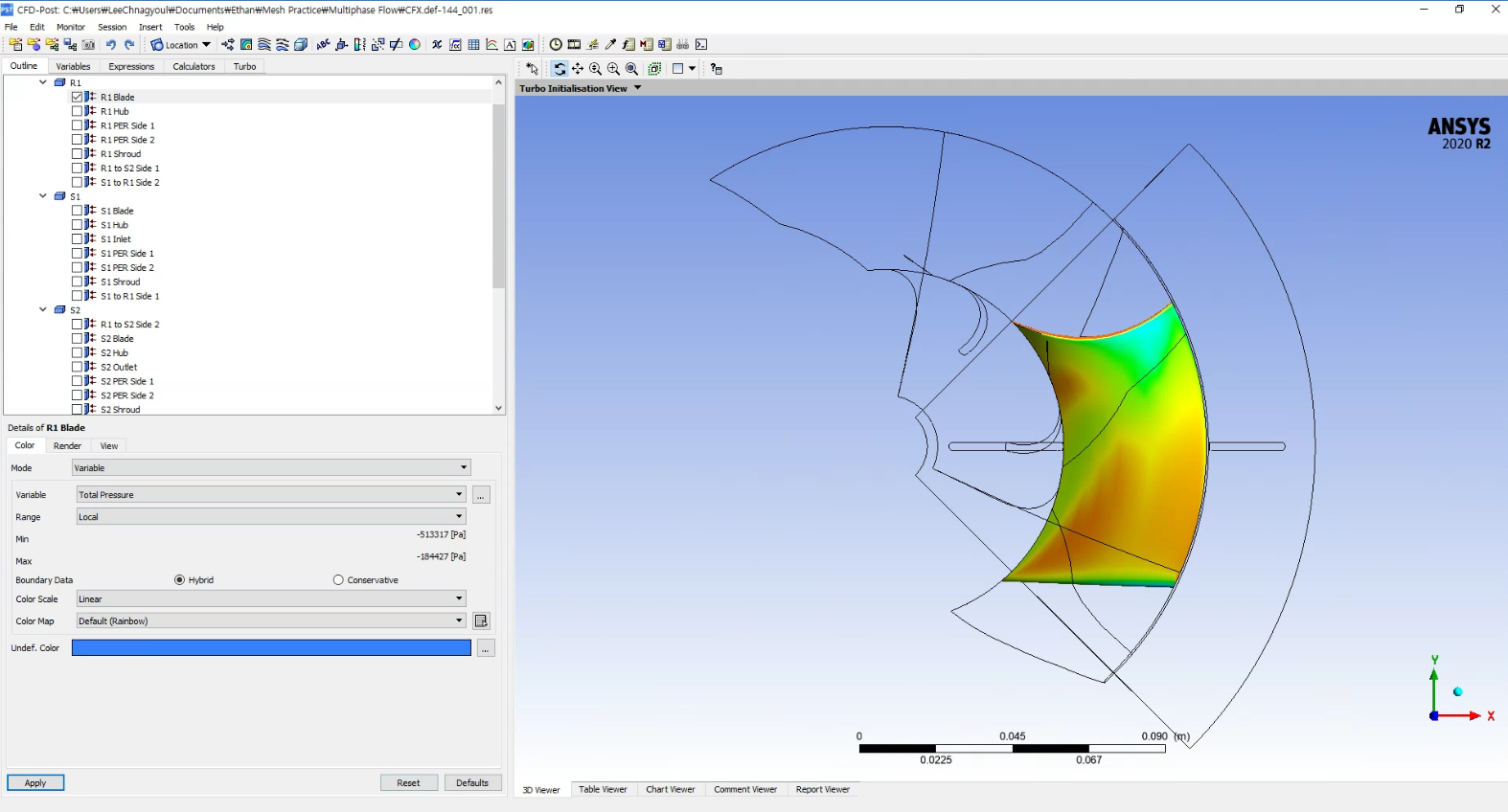Tick the S1 Inlet checkbox

pos(78,238)
